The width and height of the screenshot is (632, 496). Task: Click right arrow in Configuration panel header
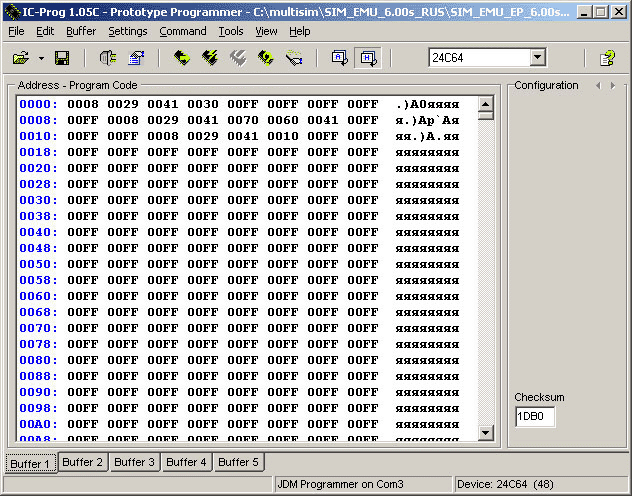coord(613,86)
